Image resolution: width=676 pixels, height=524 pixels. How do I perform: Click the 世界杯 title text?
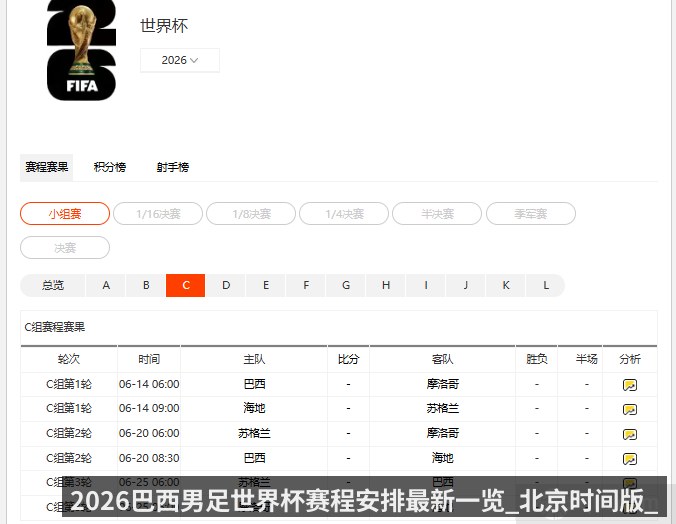click(164, 26)
